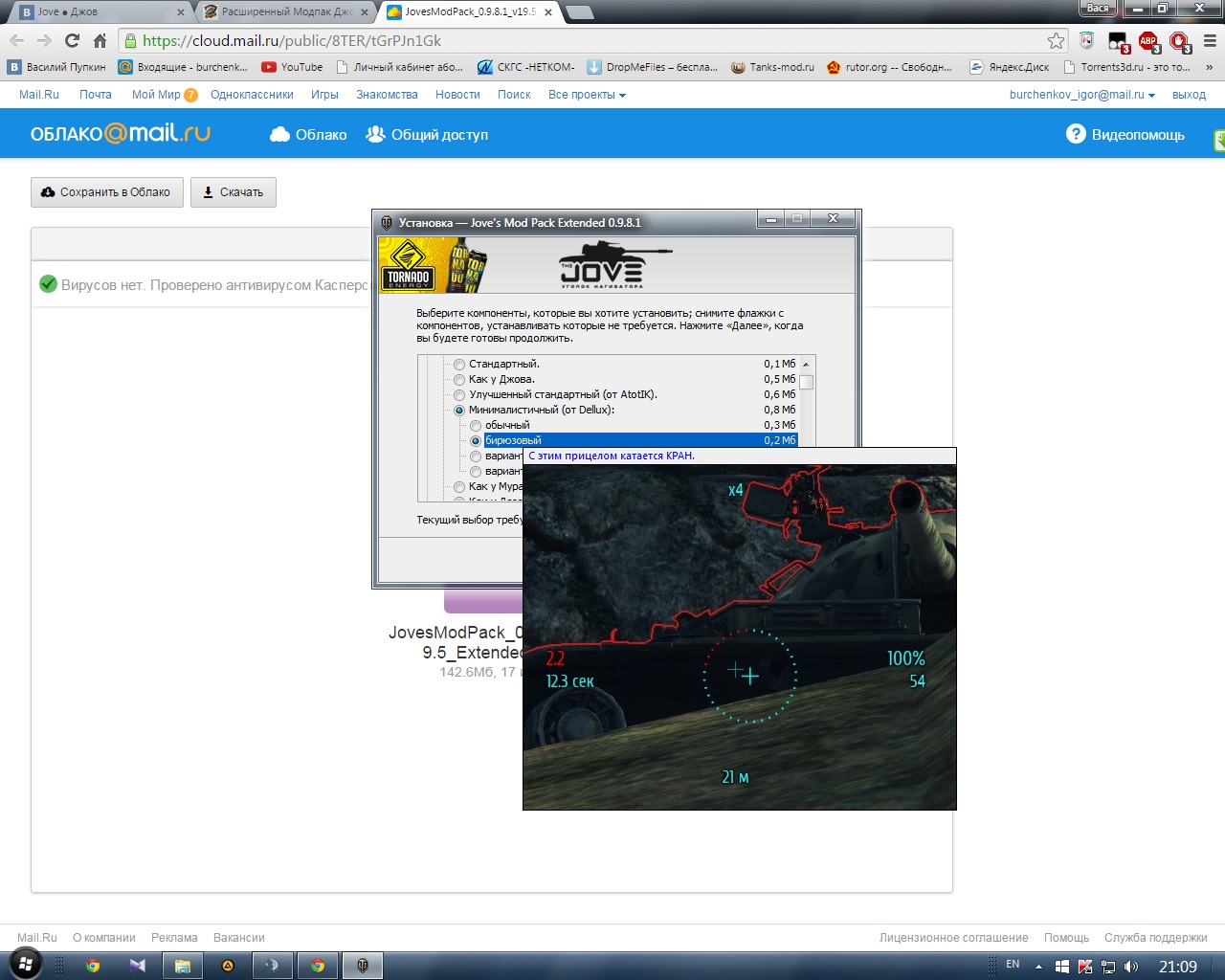Open the AdBlock Plus extension icon
The width and height of the screenshot is (1225, 980).
coord(1148,41)
